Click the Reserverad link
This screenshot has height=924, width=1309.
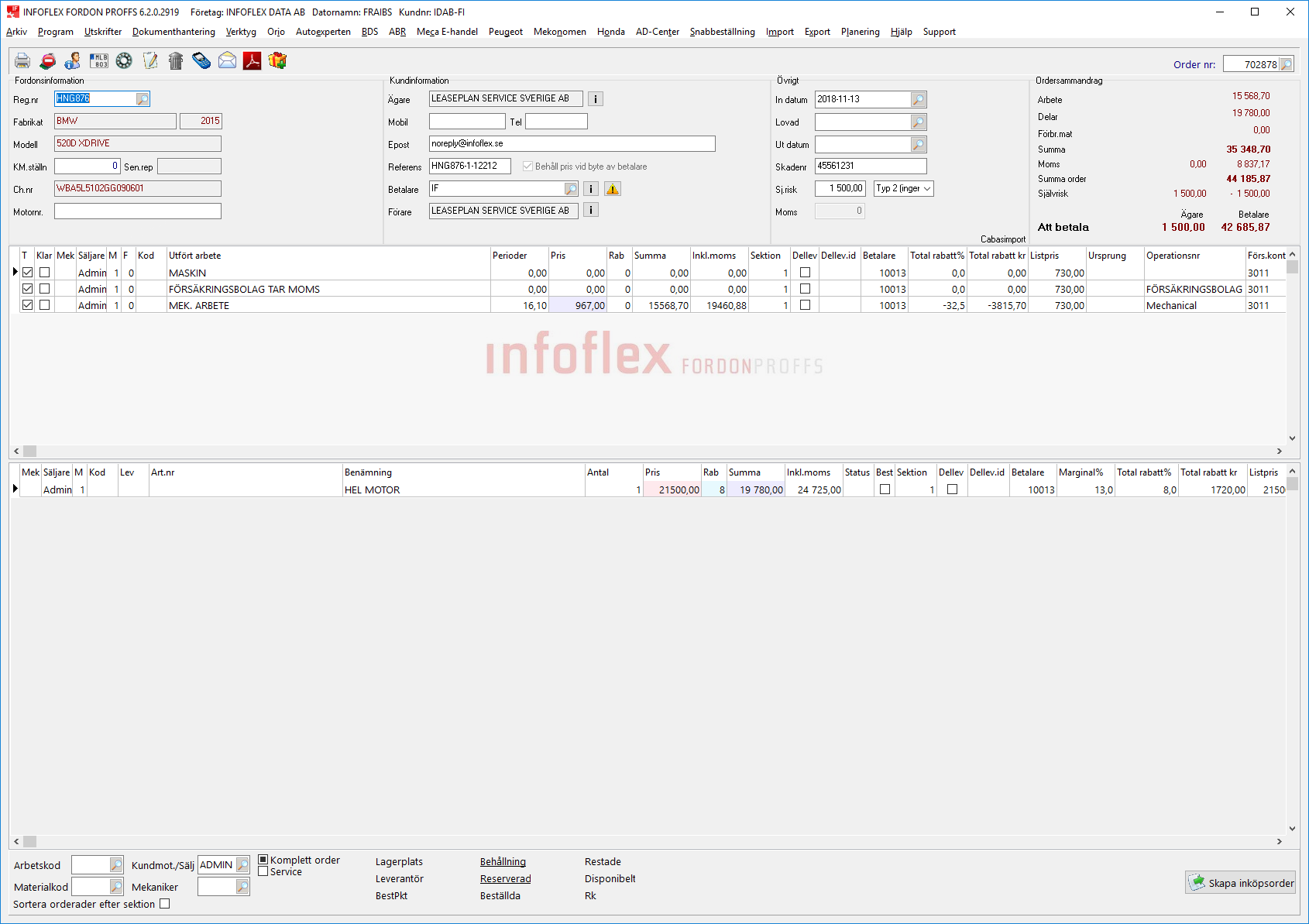point(506,878)
